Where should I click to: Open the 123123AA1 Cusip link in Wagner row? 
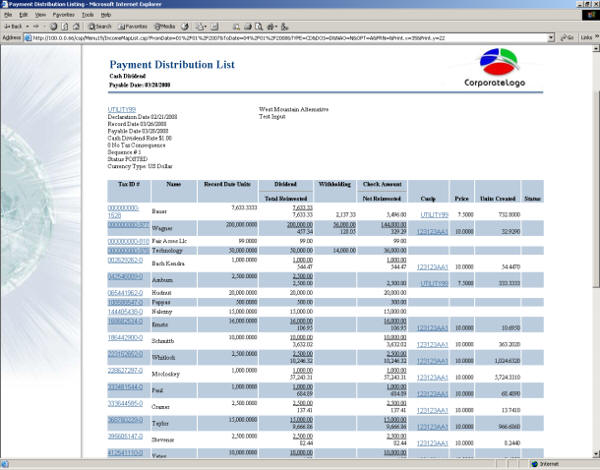click(x=432, y=232)
